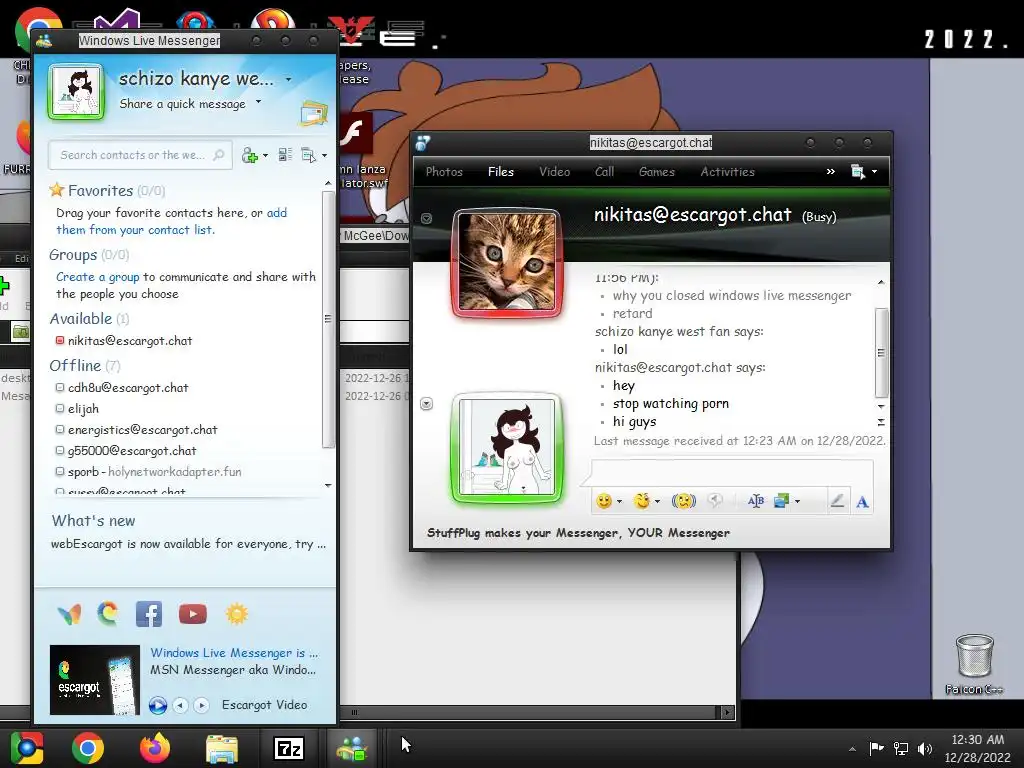Image resolution: width=1024 pixels, height=768 pixels.
Task: Open the Games tab in chat window
Action: 656,172
